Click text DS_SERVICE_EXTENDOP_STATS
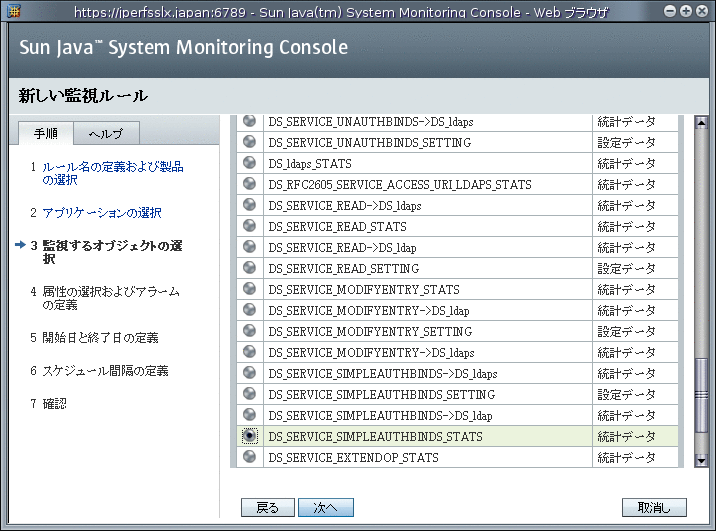Image resolution: width=716 pixels, height=531 pixels. (353, 457)
